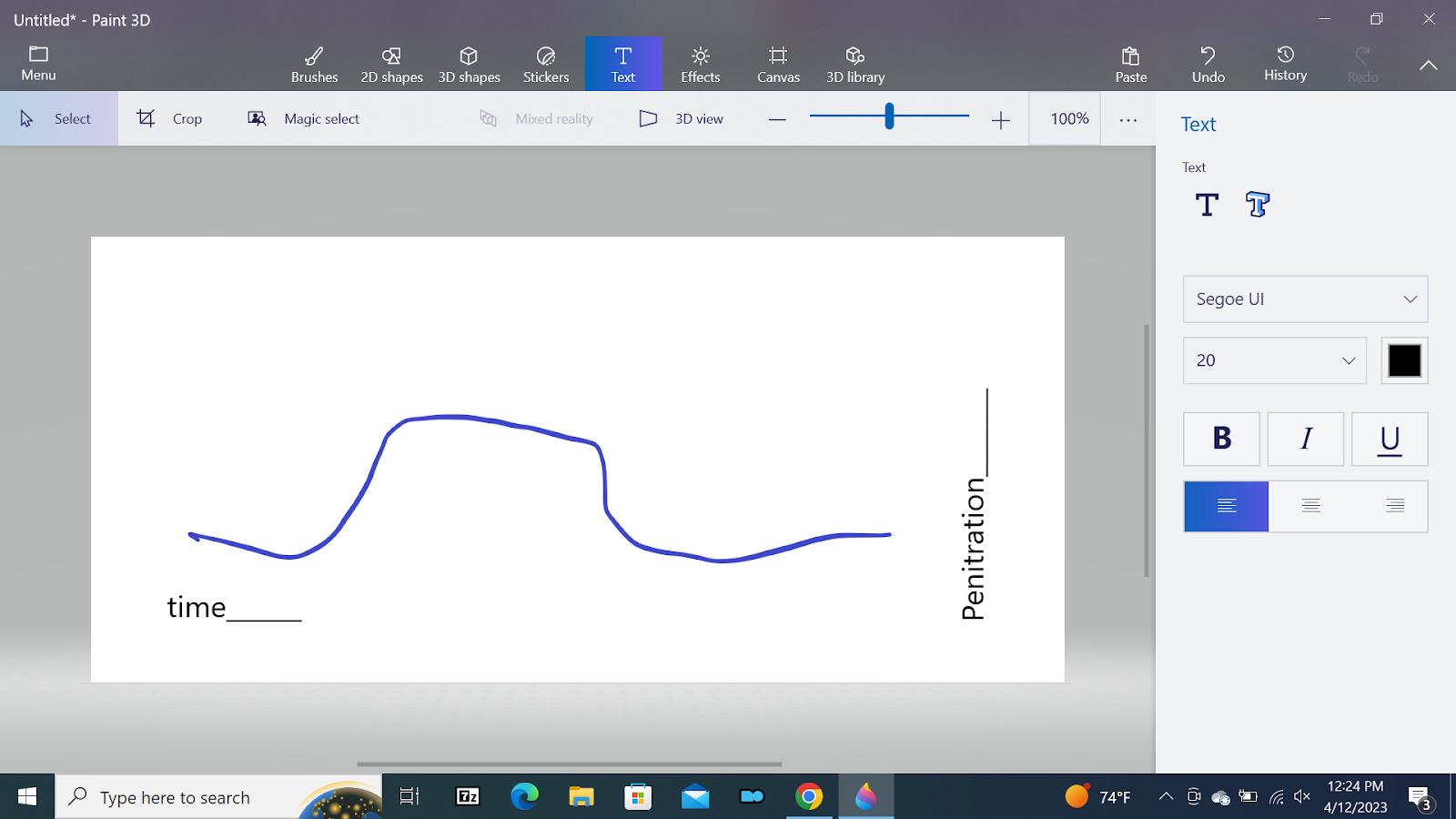
Task: Center align the text
Action: pyautogui.click(x=1310, y=506)
